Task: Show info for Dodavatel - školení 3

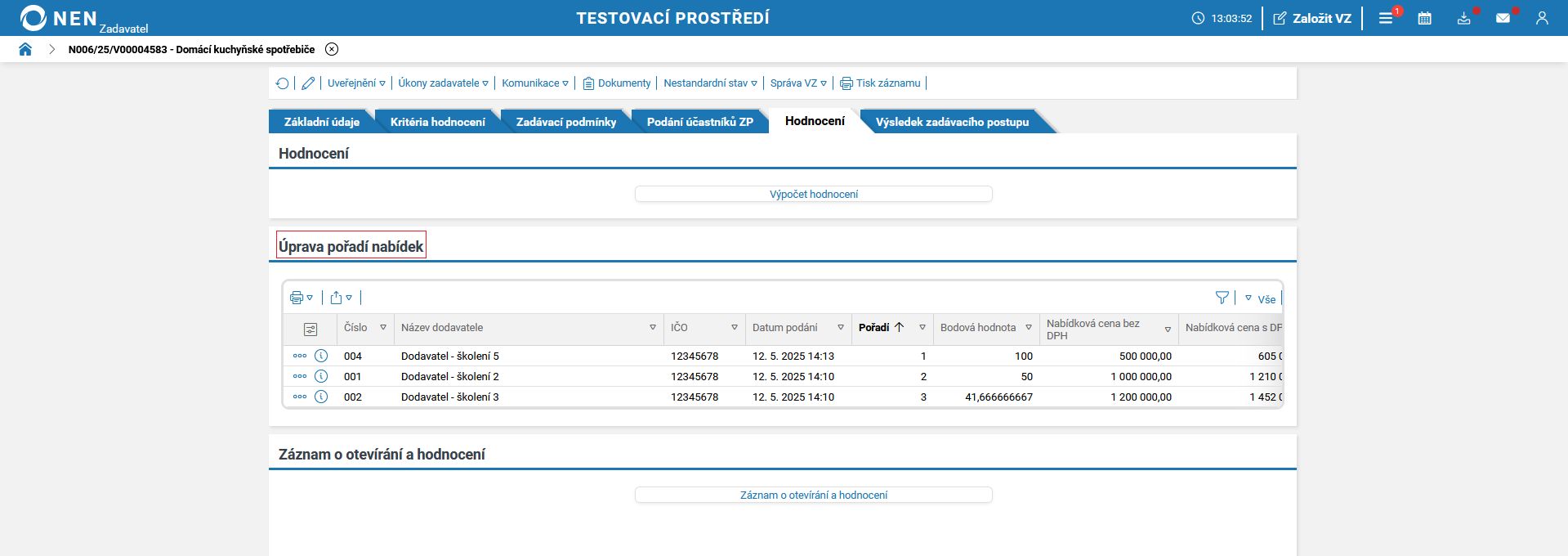Action: tap(321, 397)
